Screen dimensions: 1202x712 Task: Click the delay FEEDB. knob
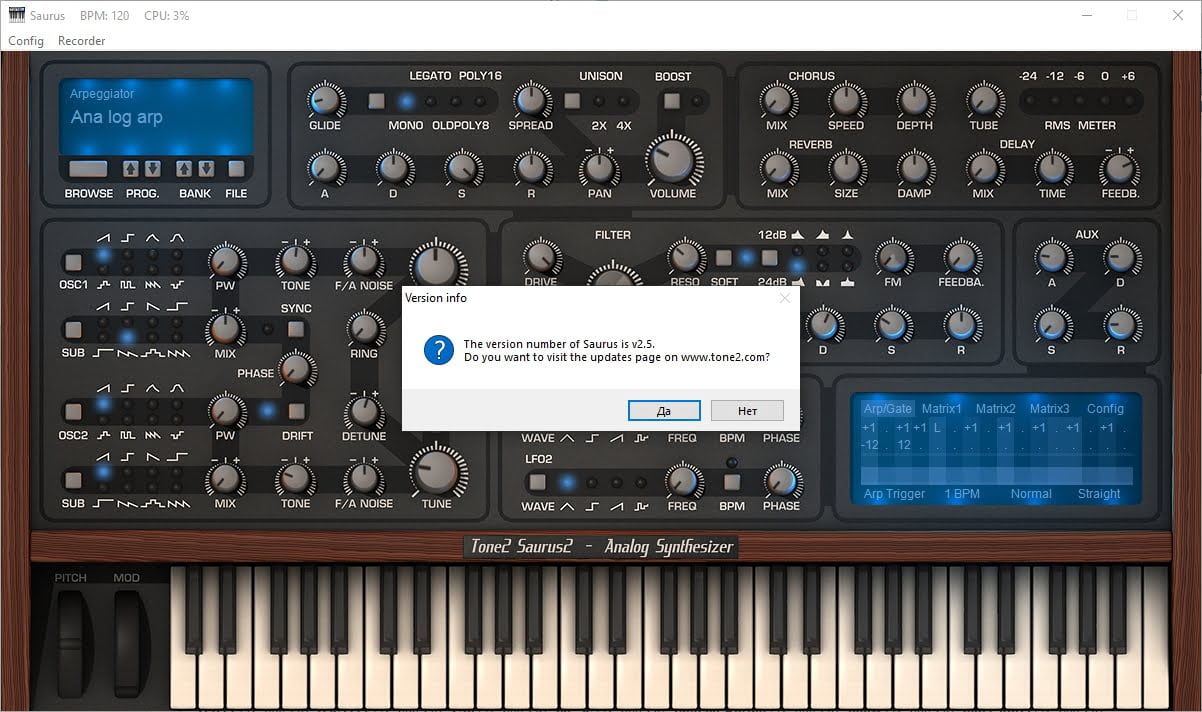pyautogui.click(x=1120, y=169)
